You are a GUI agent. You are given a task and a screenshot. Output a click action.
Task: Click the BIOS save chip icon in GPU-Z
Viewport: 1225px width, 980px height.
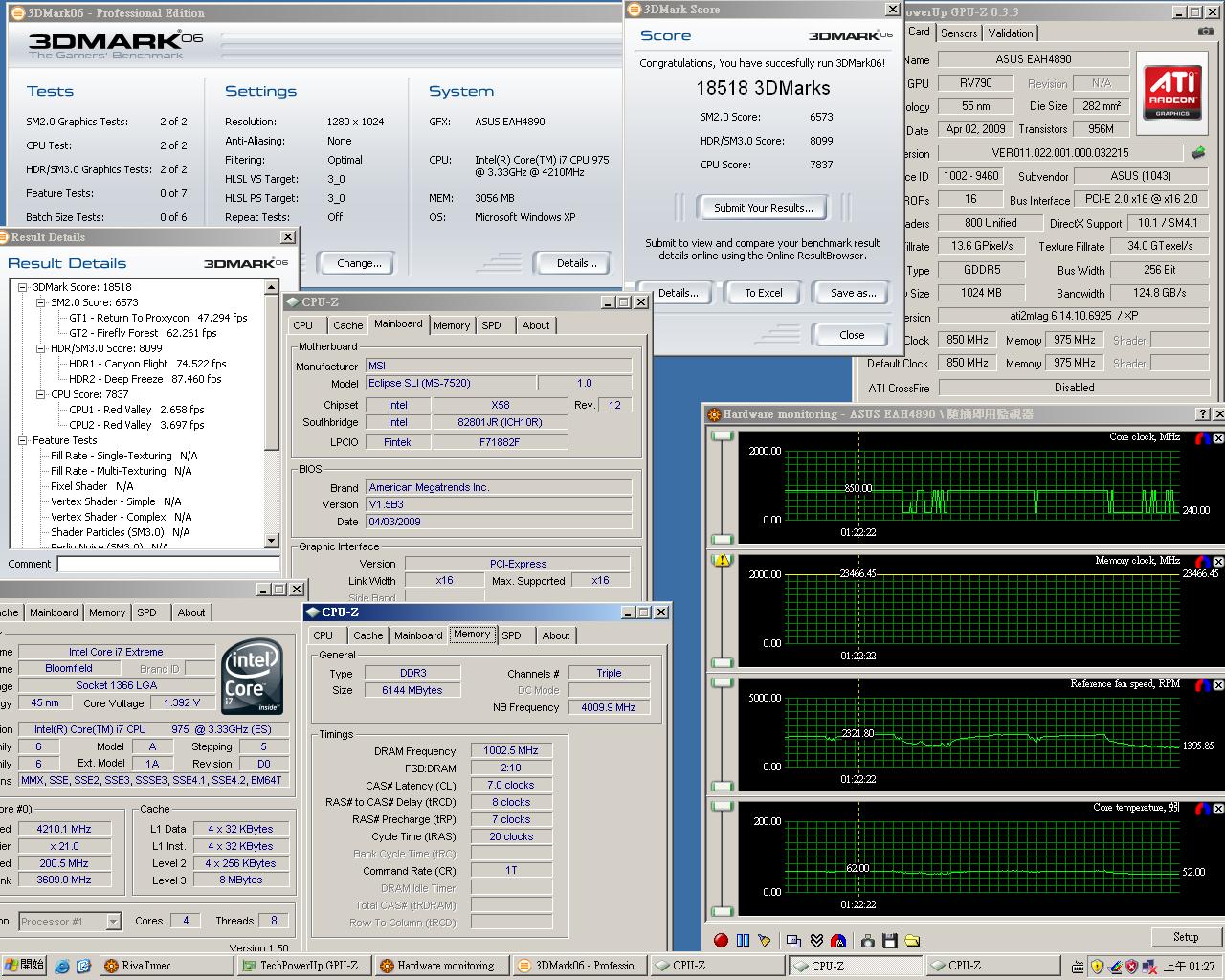pos(1198,152)
